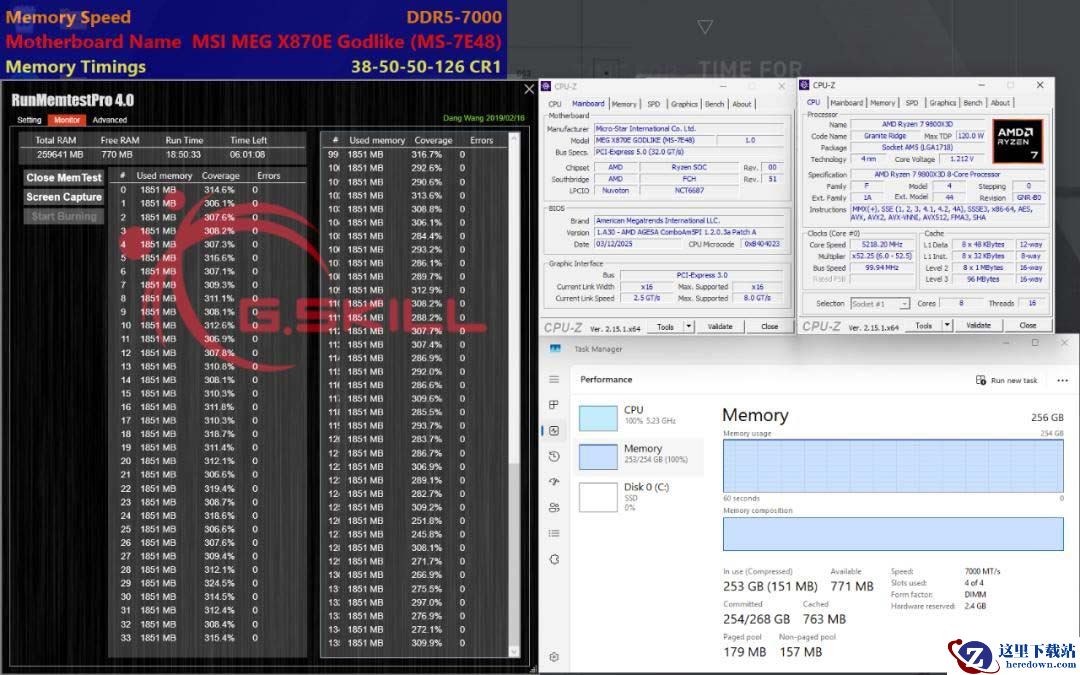Open Memory tab in left CPU-Z window
Viewport: 1080px width, 675px height.
click(x=624, y=104)
